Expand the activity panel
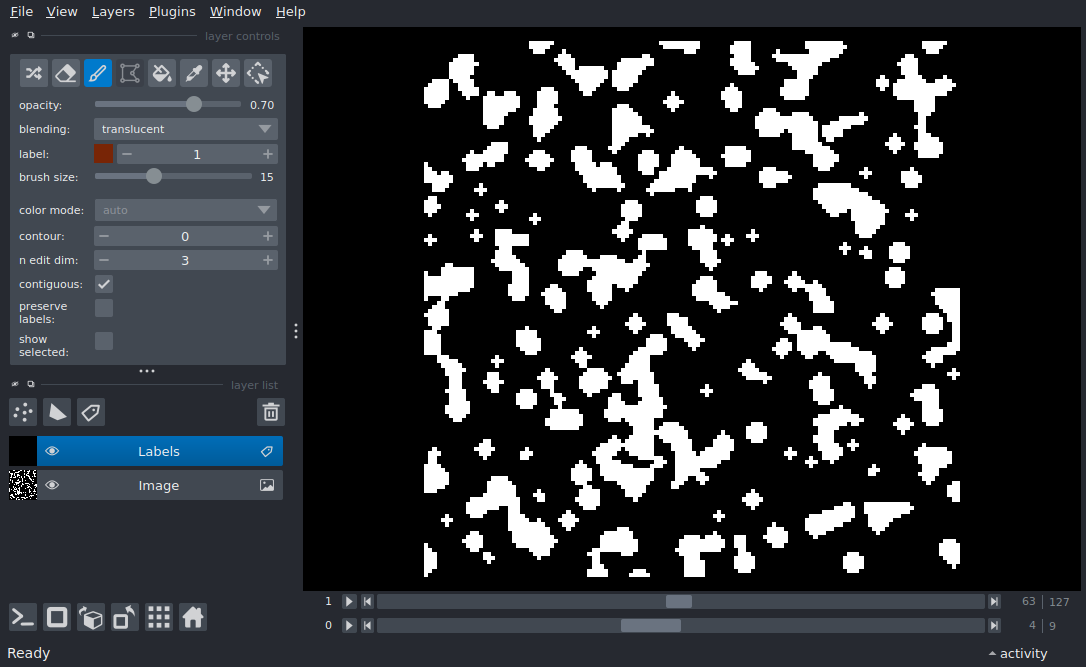This screenshot has height=667, width=1086. 1017,653
